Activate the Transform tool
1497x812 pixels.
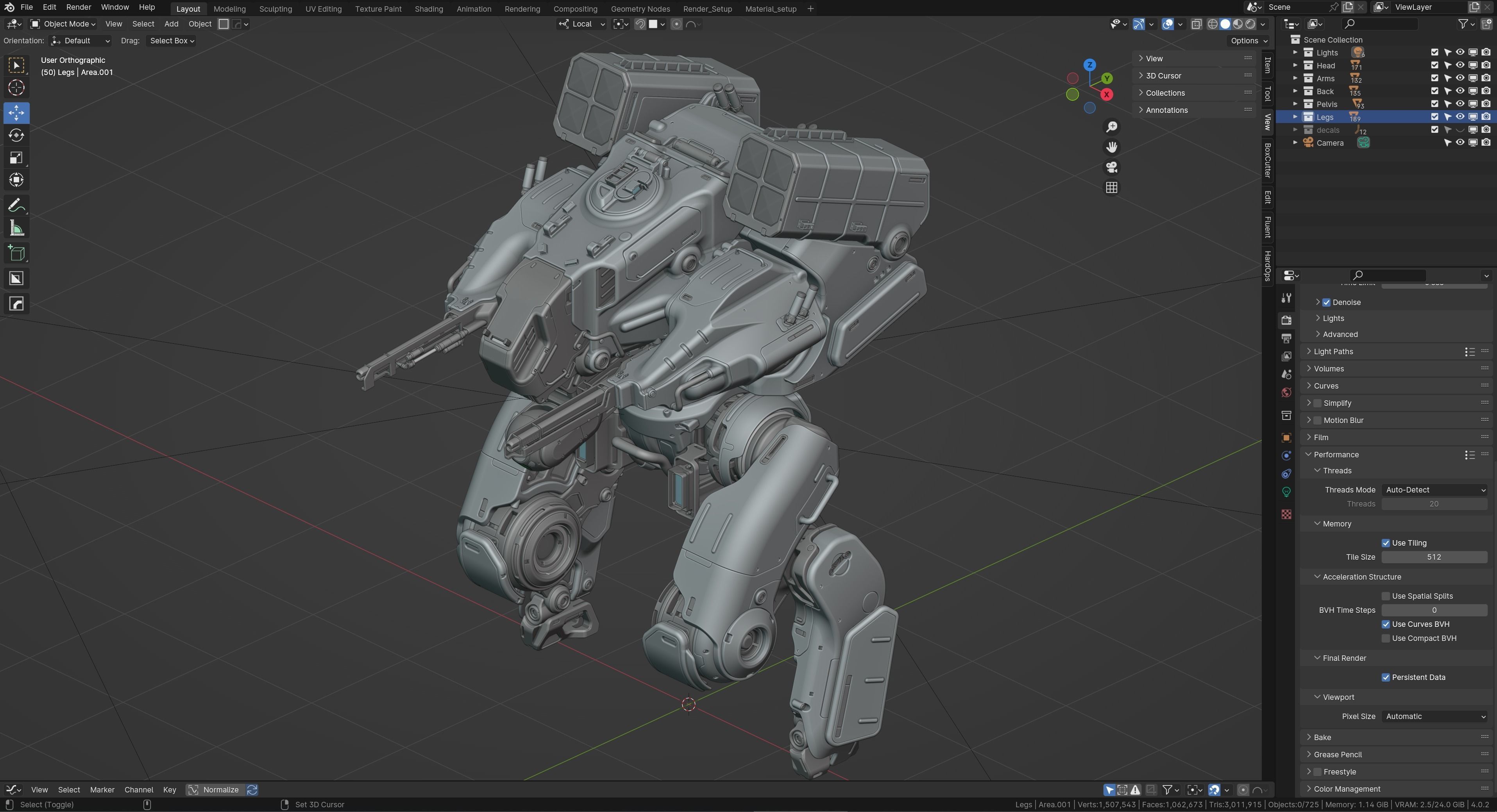point(16,180)
